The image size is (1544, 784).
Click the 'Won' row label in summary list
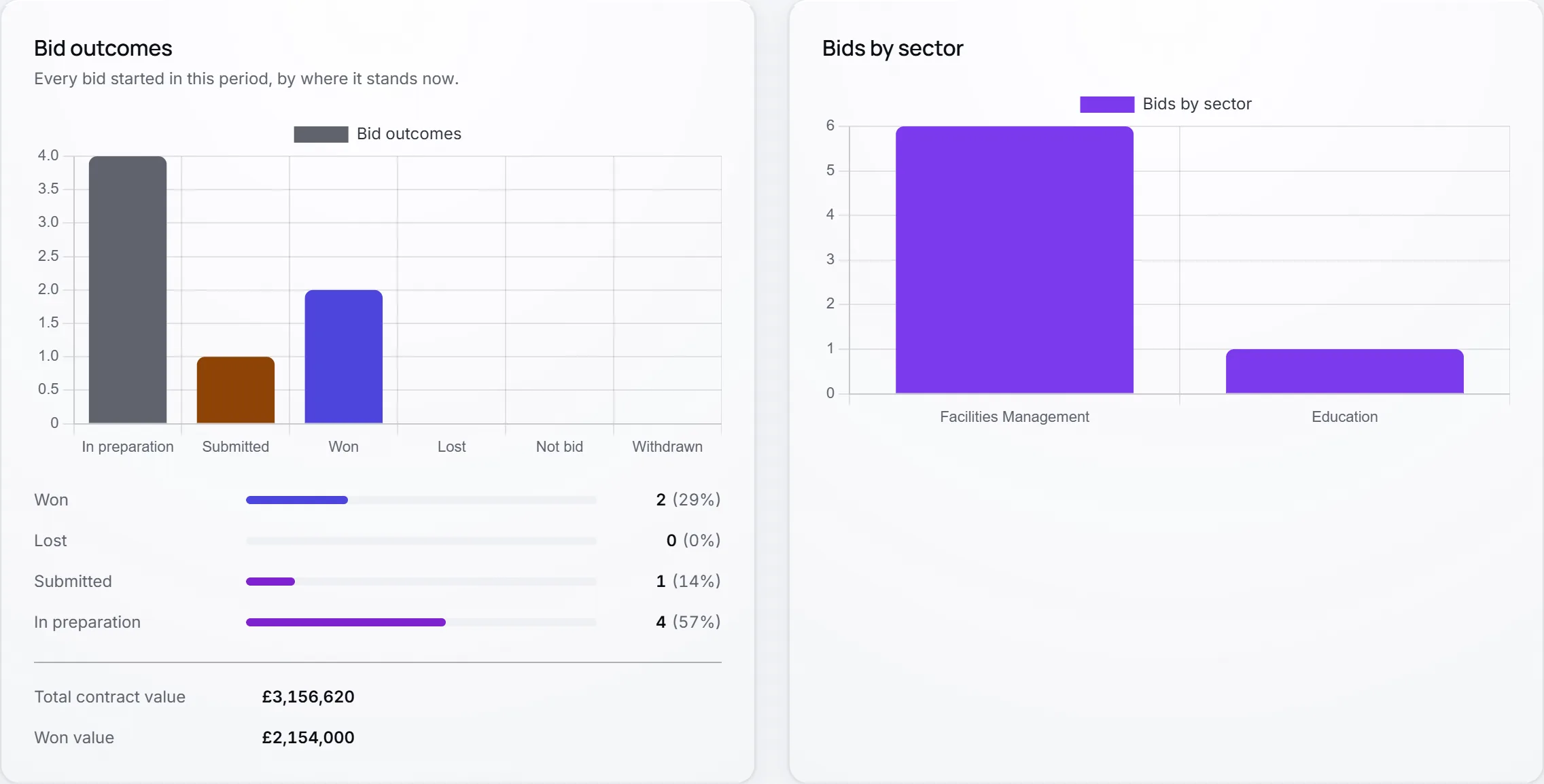coord(51,500)
